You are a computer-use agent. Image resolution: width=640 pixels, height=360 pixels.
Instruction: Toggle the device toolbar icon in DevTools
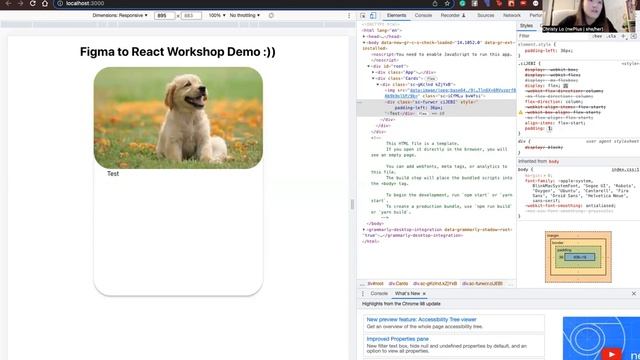[373, 16]
